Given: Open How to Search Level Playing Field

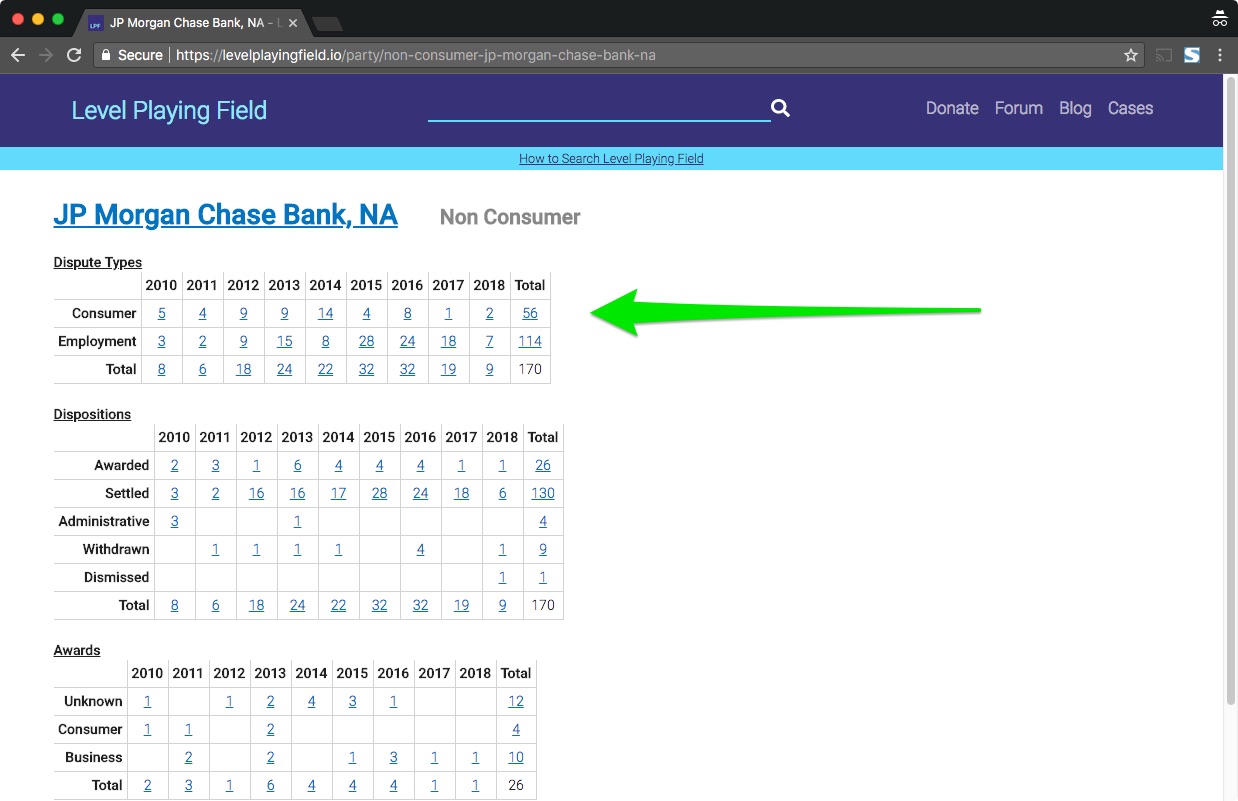Looking at the screenshot, I should [x=611, y=158].
